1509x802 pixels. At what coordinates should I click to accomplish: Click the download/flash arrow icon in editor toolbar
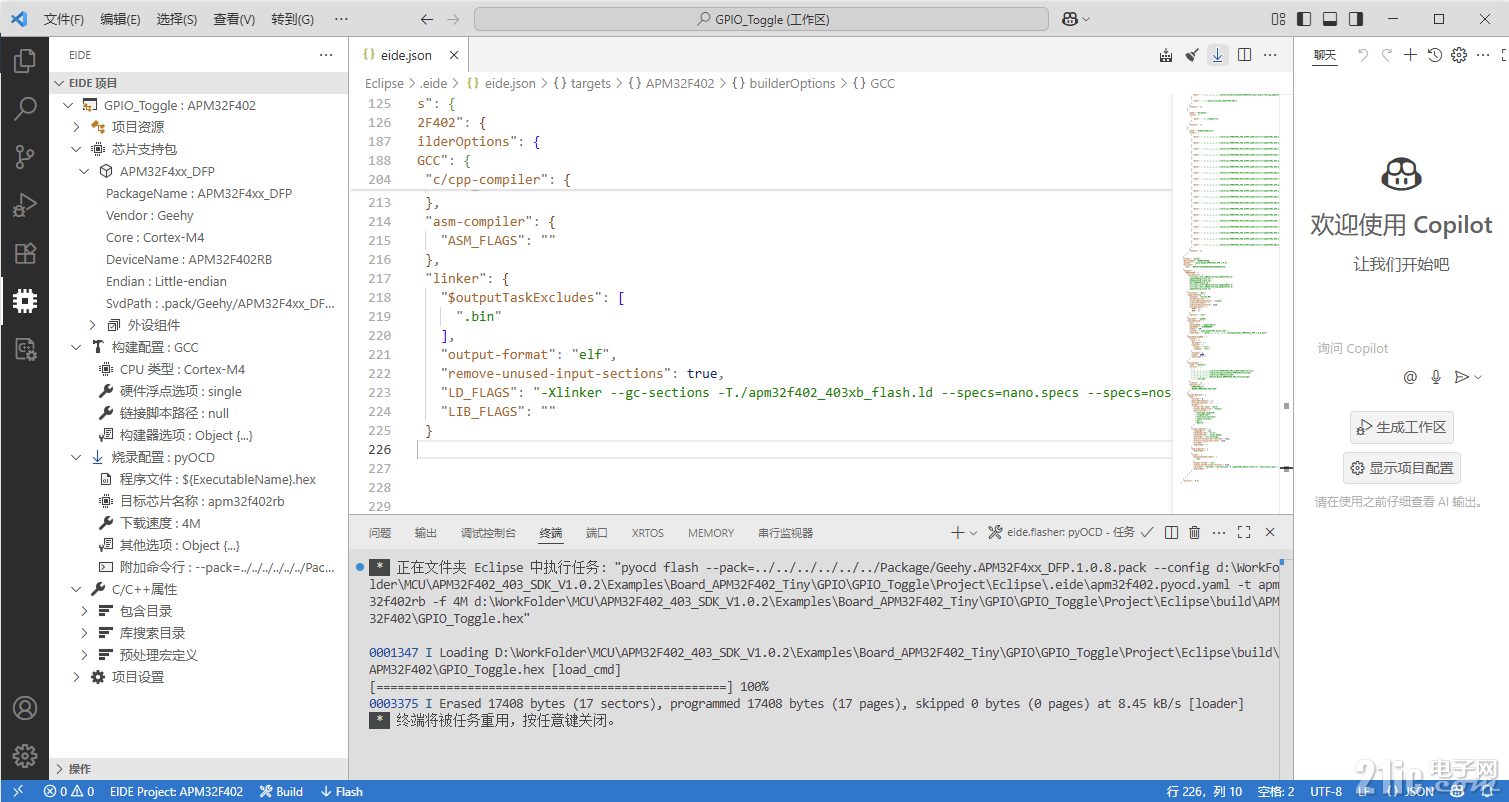[x=1218, y=55]
